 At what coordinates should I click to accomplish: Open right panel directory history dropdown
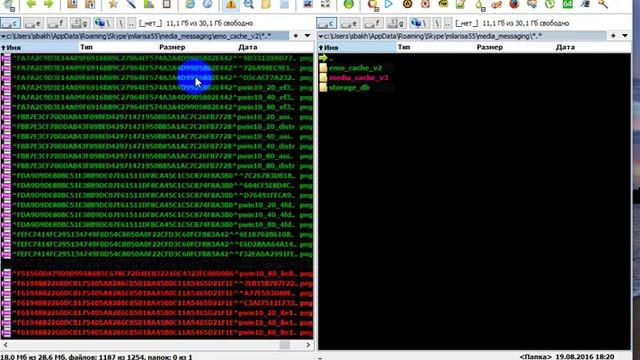tap(624, 36)
